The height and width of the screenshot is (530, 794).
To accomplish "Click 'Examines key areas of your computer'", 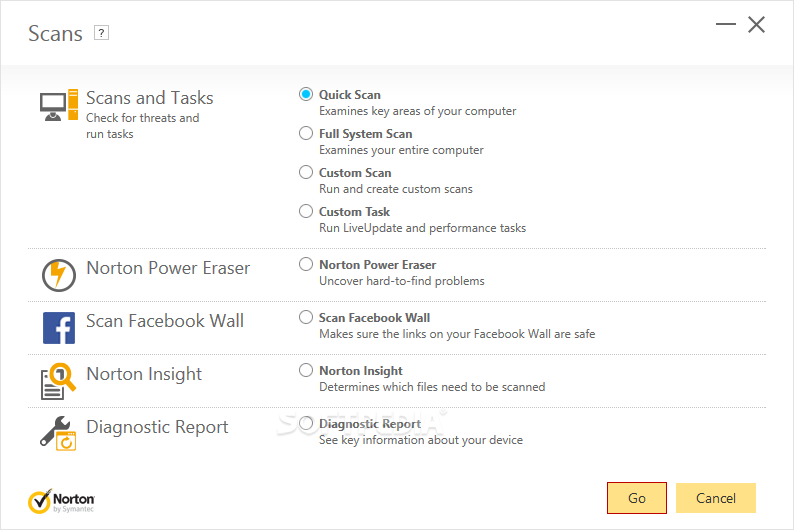I will pyautogui.click(x=418, y=111).
